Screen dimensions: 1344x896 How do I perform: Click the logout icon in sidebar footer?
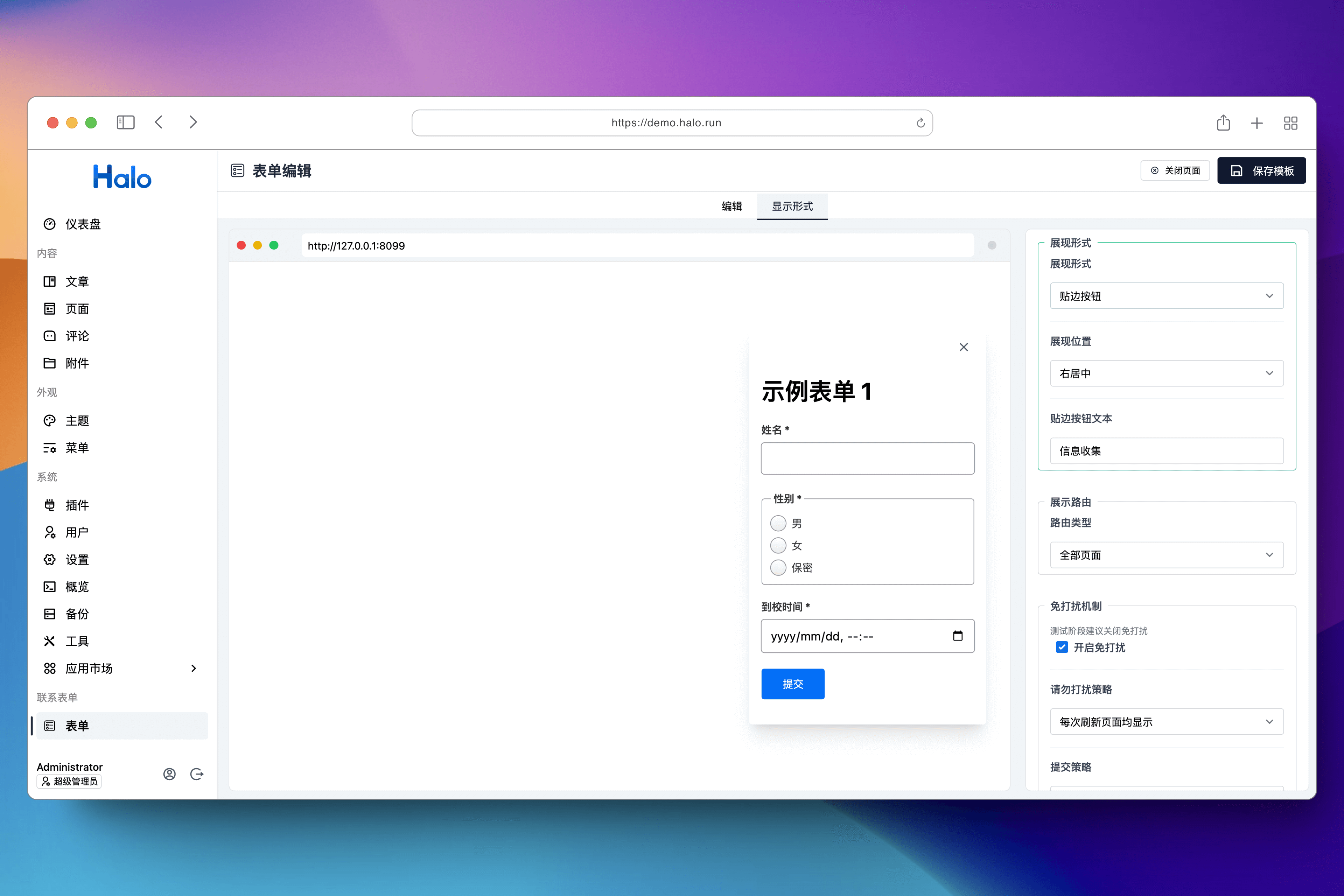(x=197, y=774)
